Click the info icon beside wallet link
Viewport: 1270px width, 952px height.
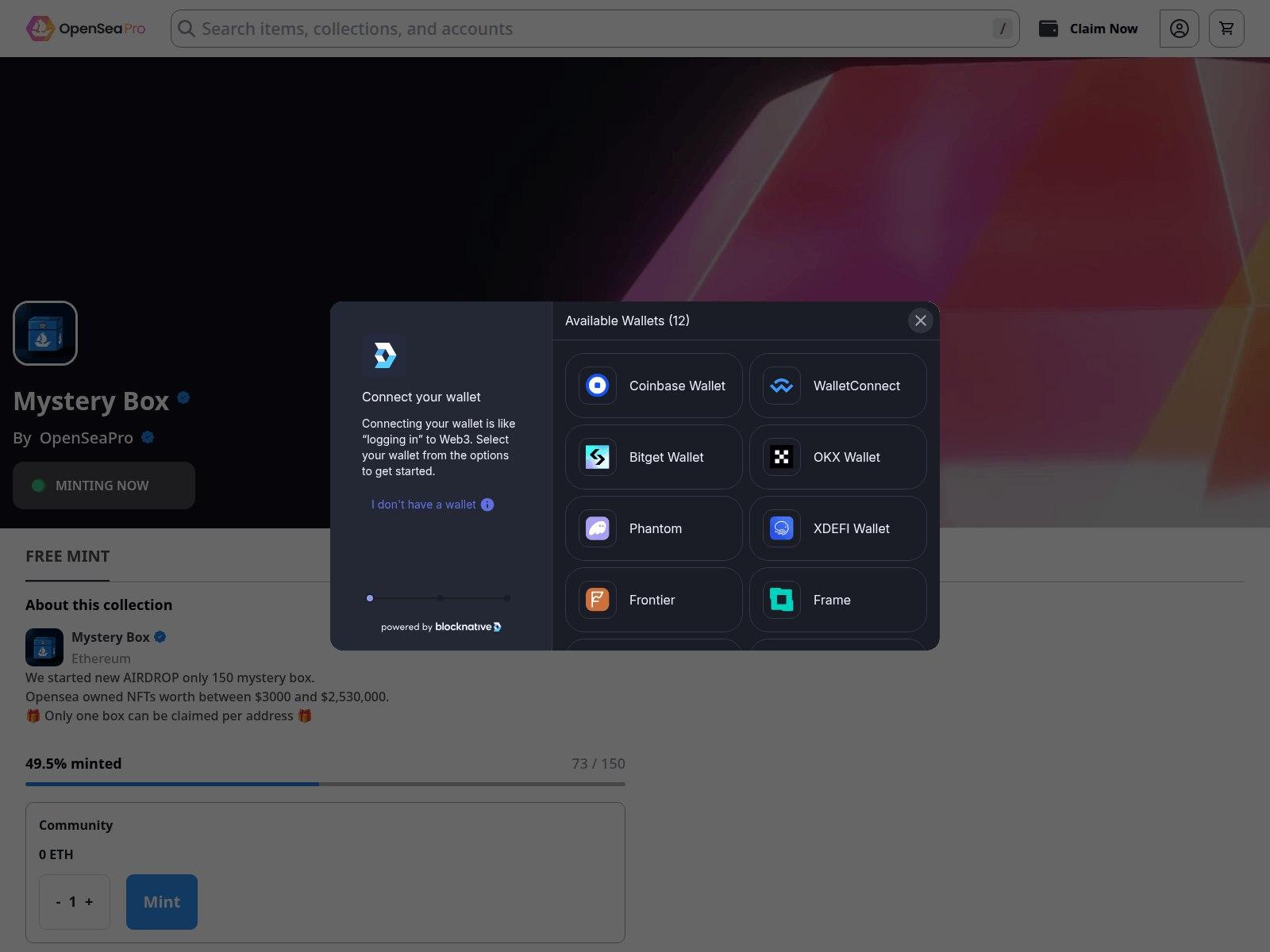487,505
